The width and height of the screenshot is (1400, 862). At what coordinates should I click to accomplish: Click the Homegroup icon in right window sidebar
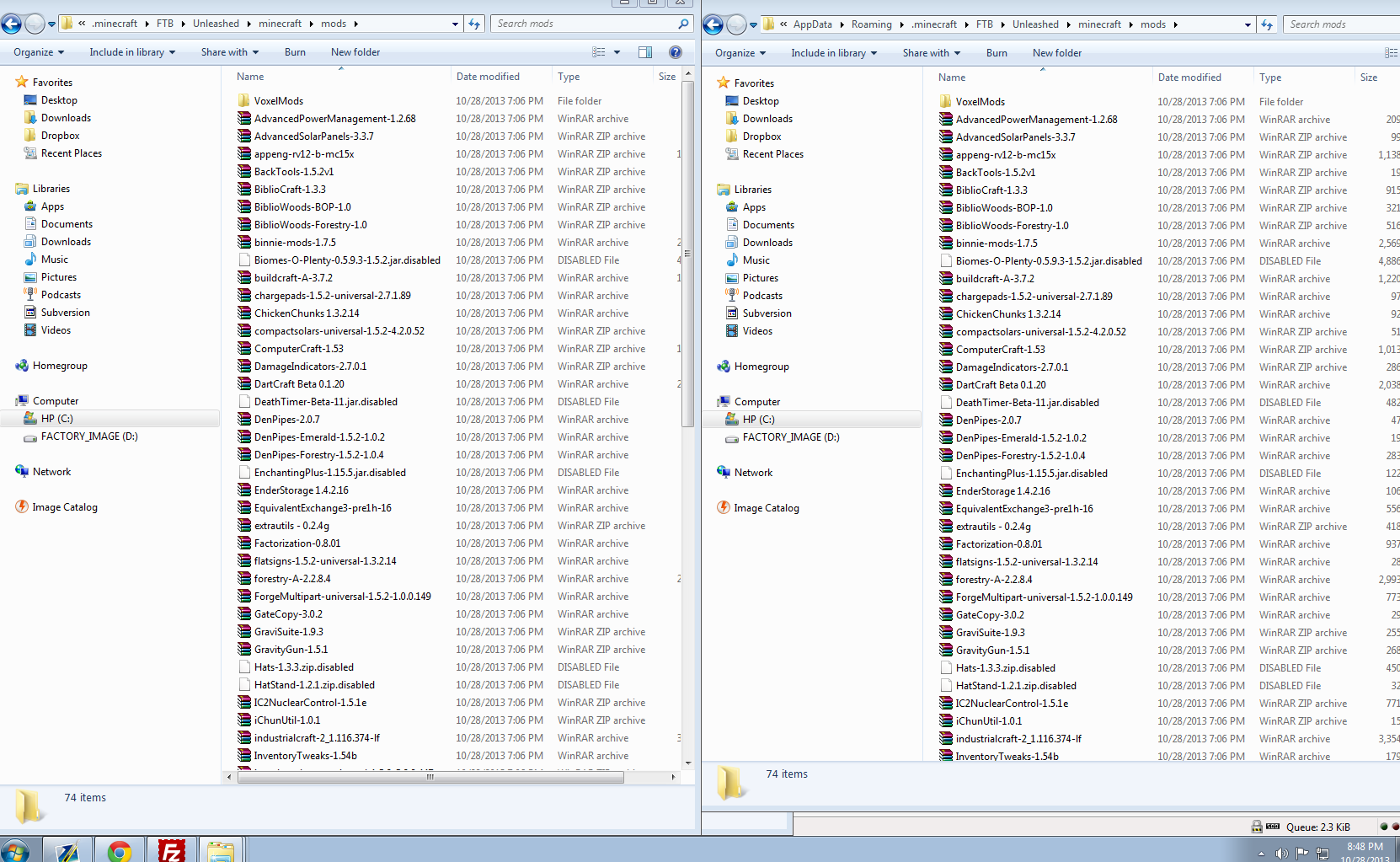point(724,367)
